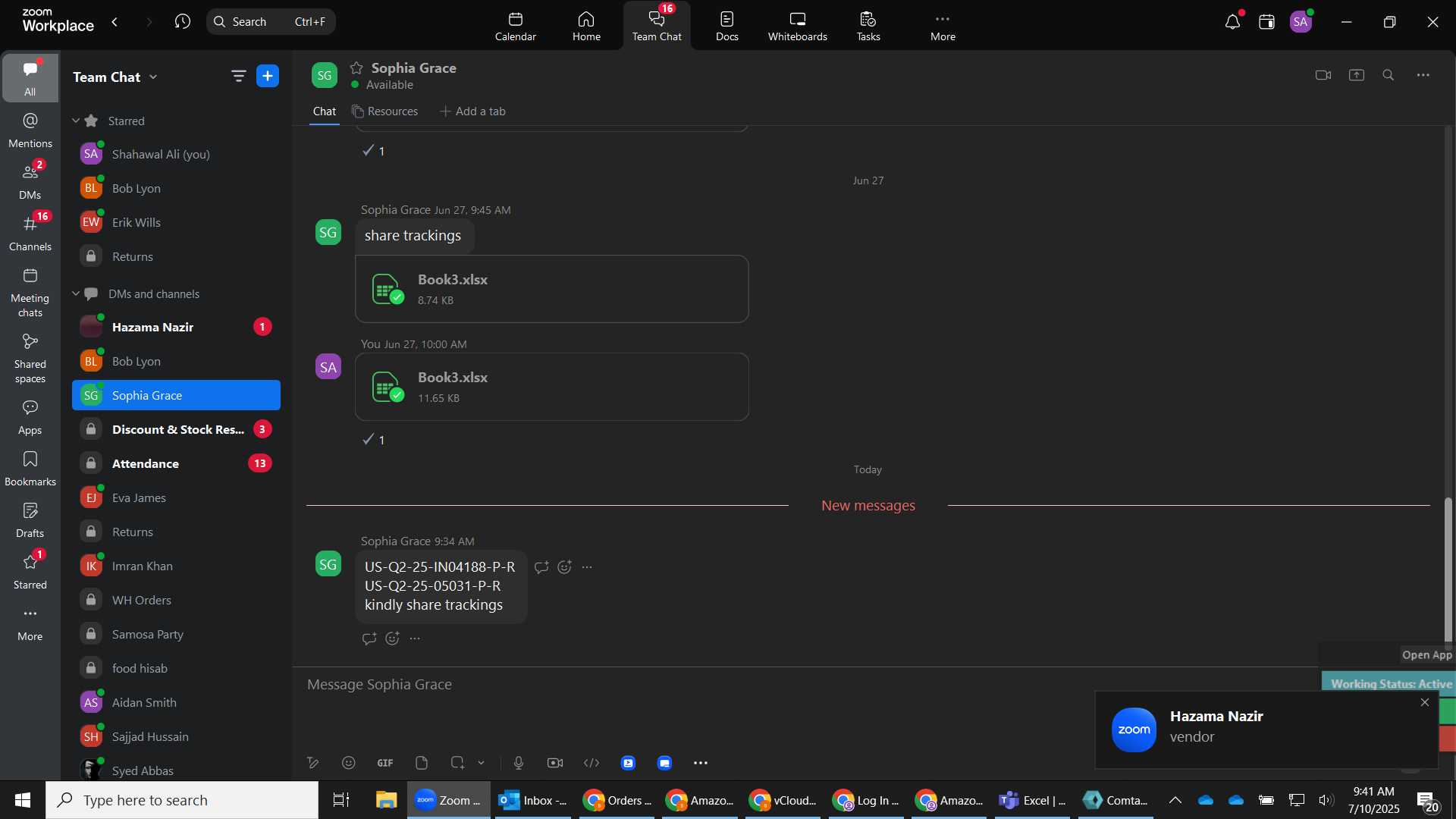This screenshot has width=1456, height=819.
Task: Open sidebar More options
Action: pyautogui.click(x=30, y=623)
